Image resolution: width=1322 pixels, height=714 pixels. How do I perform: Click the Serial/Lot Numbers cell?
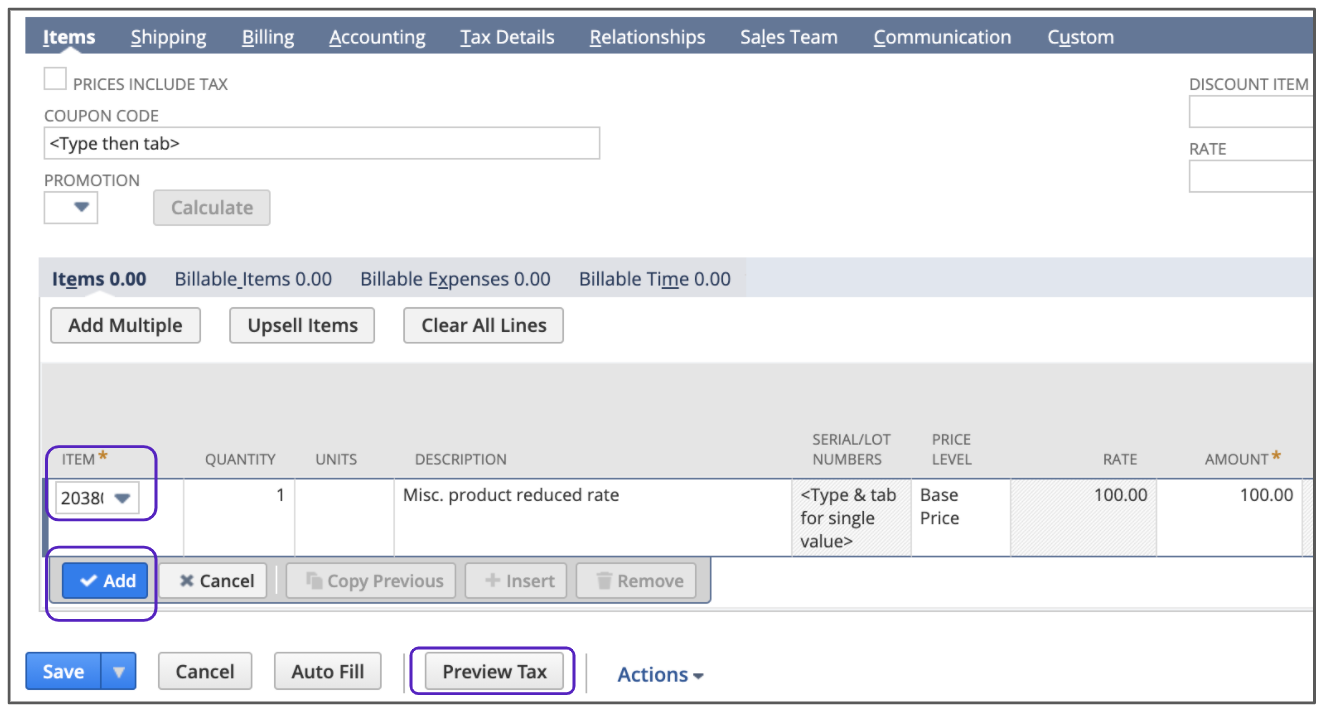tap(850, 518)
